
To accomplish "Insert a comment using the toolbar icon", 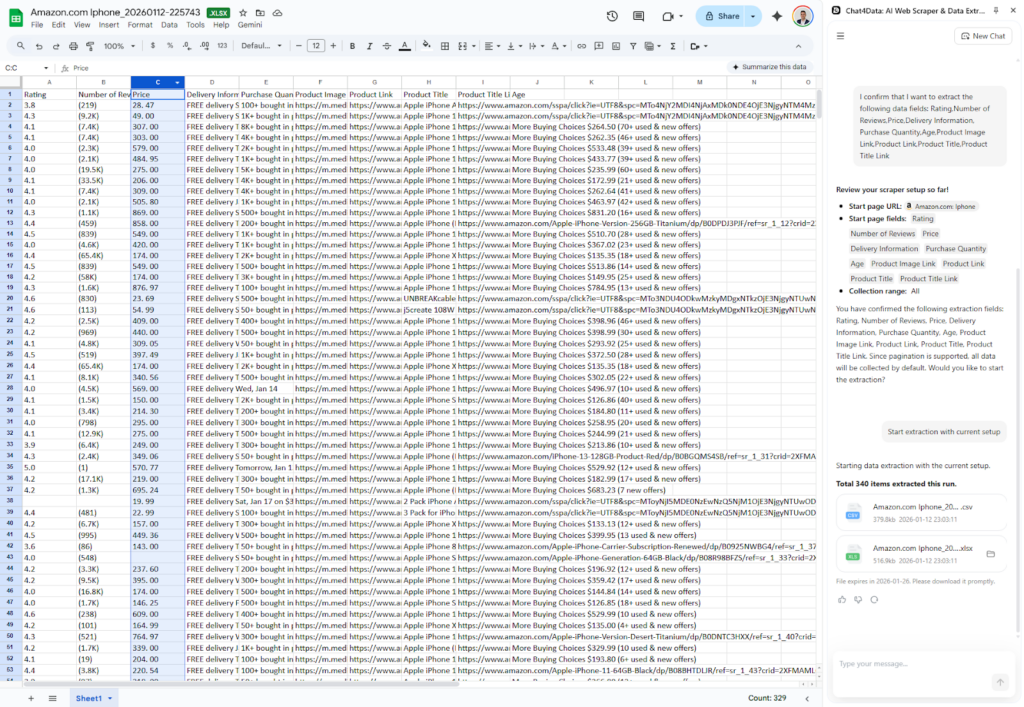I will (x=599, y=46).
